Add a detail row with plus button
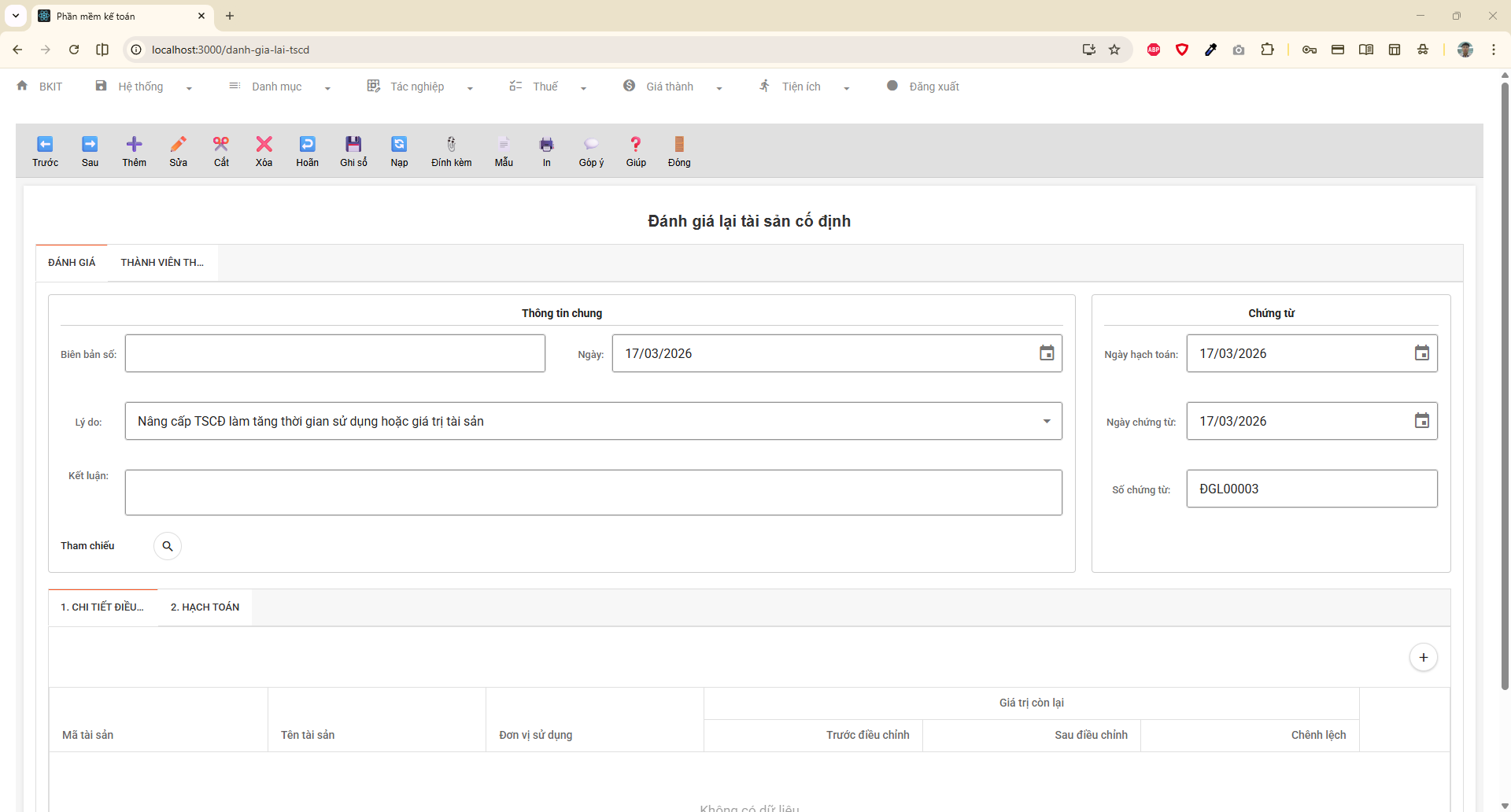This screenshot has width=1511, height=812. (1423, 658)
